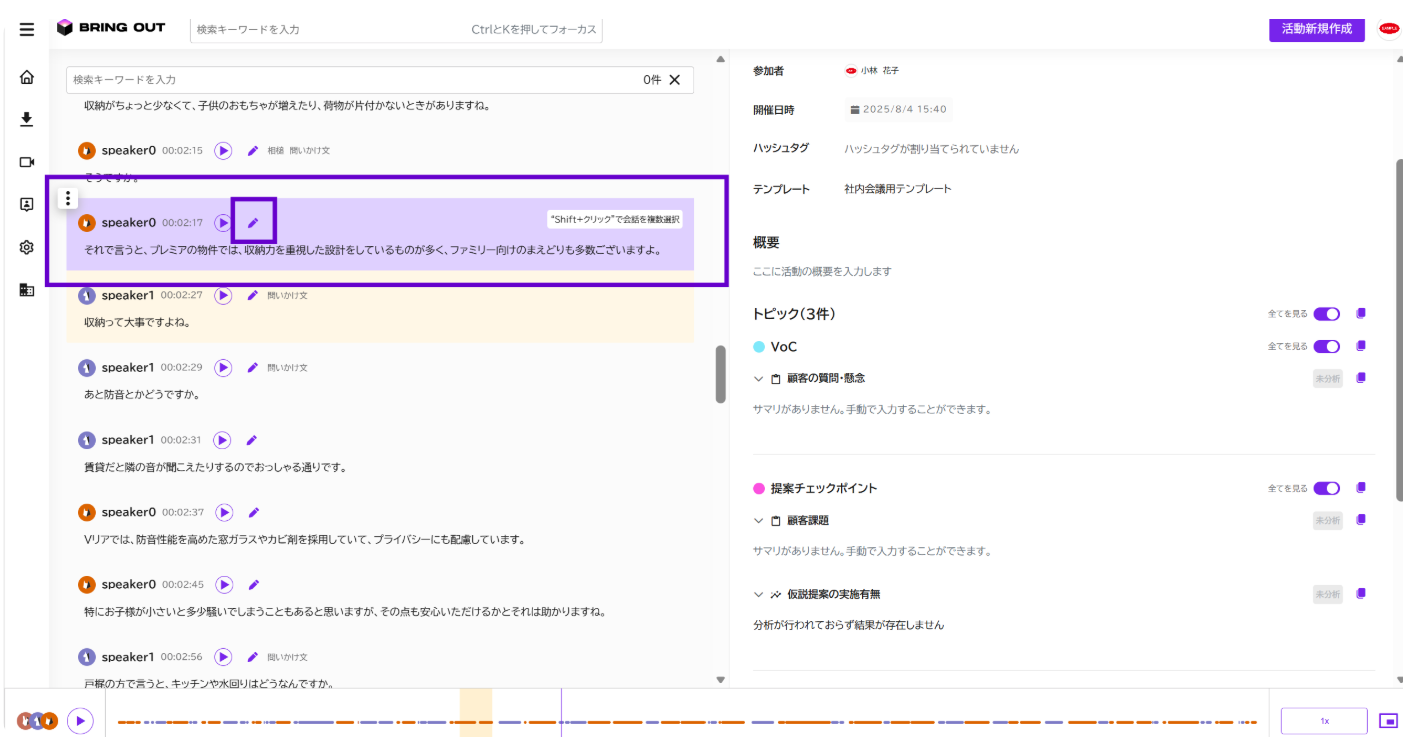Copy the 提案チェックポイント topic contents
The width and height of the screenshot is (1414, 742).
(x=1361, y=488)
